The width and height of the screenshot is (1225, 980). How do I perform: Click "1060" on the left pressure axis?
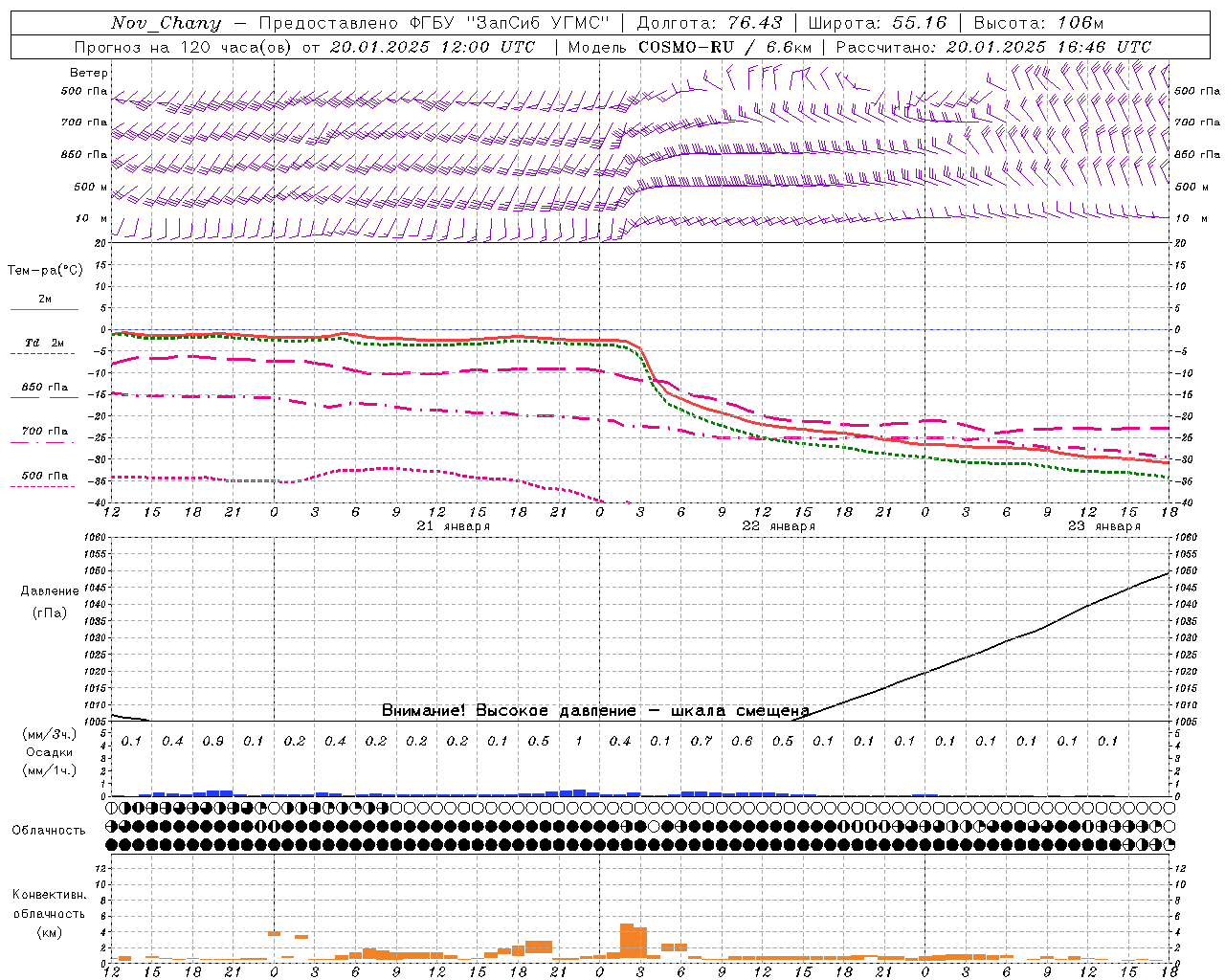(x=94, y=538)
